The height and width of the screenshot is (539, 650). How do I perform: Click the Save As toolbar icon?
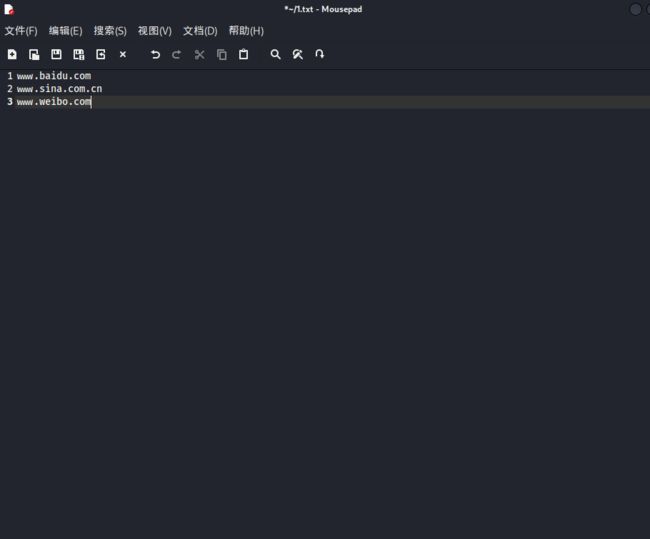pos(78,54)
